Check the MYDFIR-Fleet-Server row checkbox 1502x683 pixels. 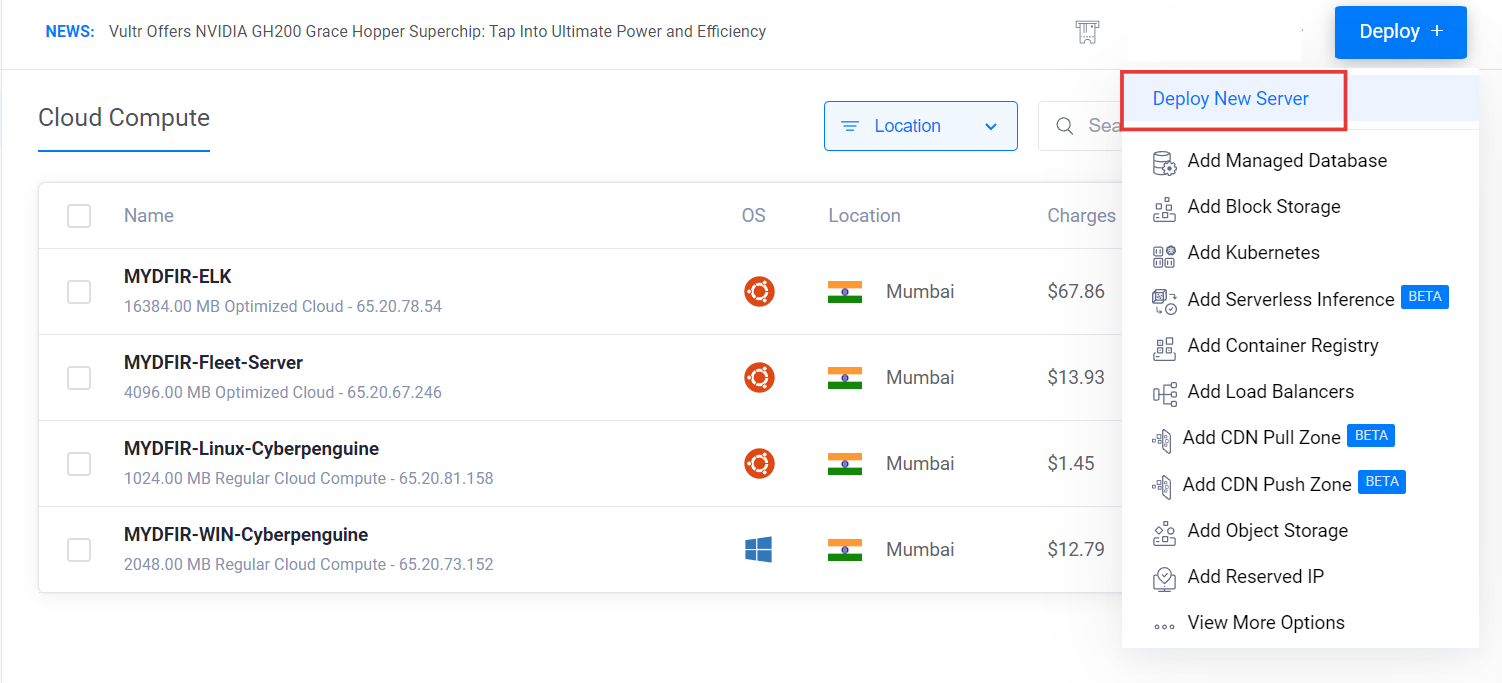[79, 378]
